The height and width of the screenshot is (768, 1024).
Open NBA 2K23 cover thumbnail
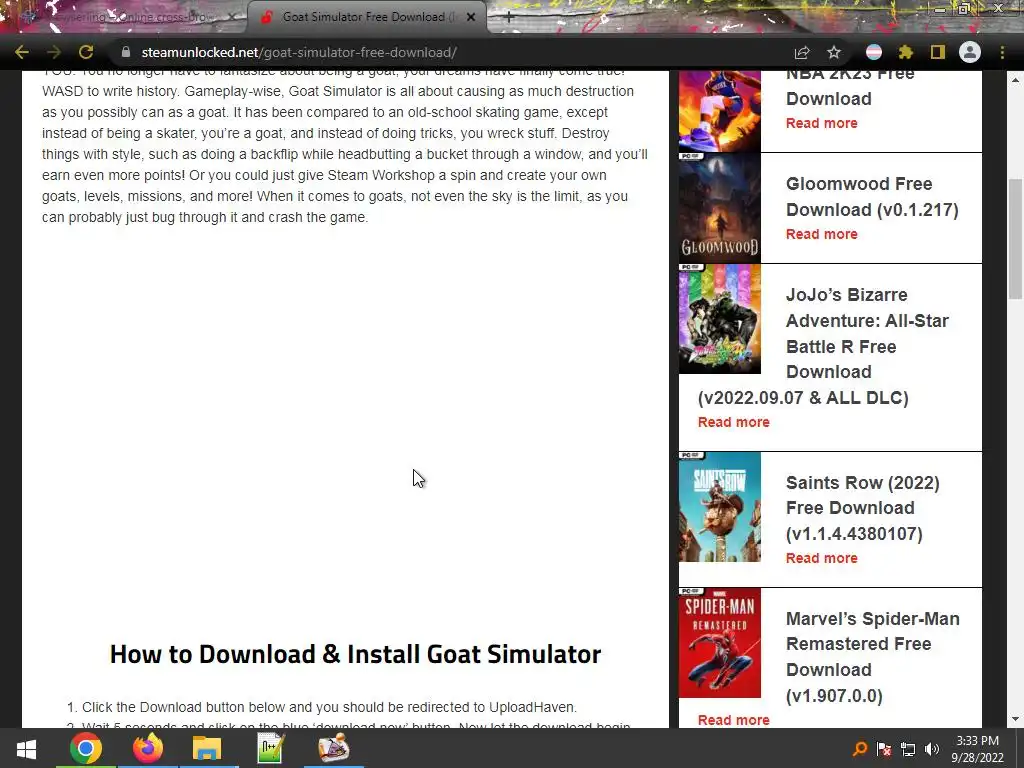coord(720,111)
